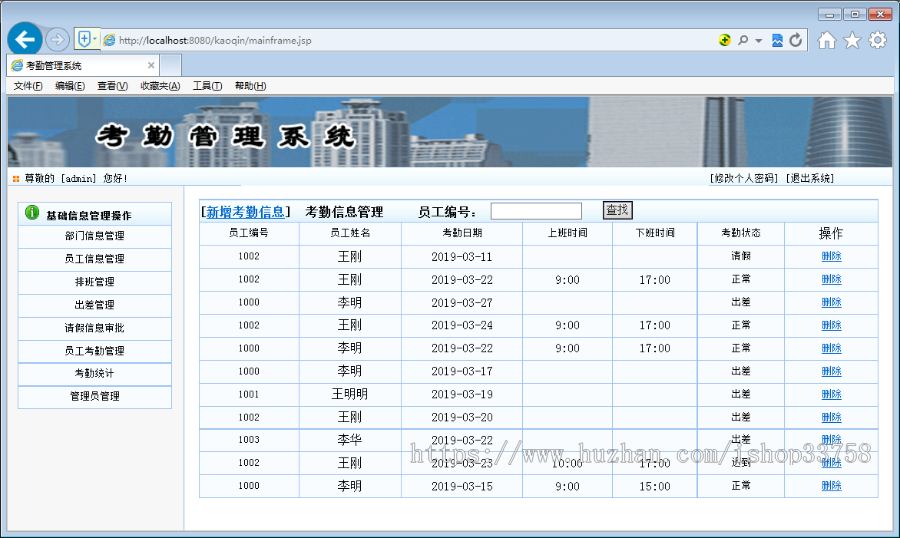Image resolution: width=900 pixels, height=538 pixels.
Task: Delete 王明明's 2019-03-19 record
Action: pos(831,394)
